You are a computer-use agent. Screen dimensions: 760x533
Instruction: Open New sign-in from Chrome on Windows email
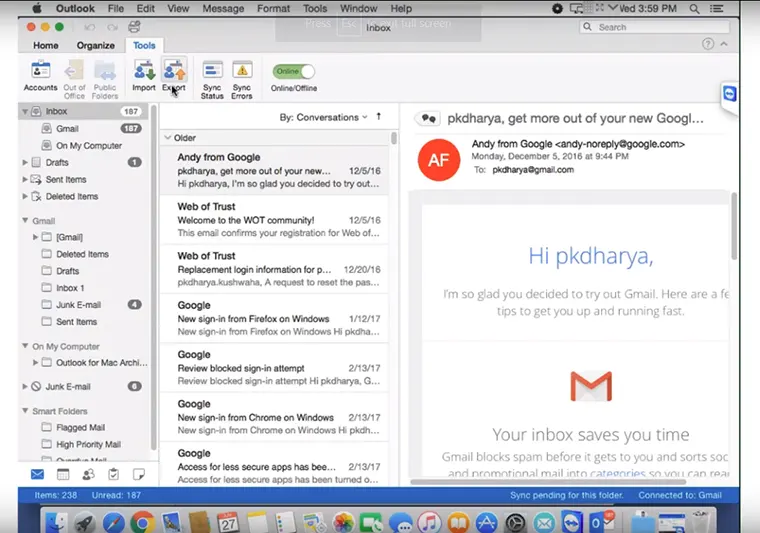274,417
